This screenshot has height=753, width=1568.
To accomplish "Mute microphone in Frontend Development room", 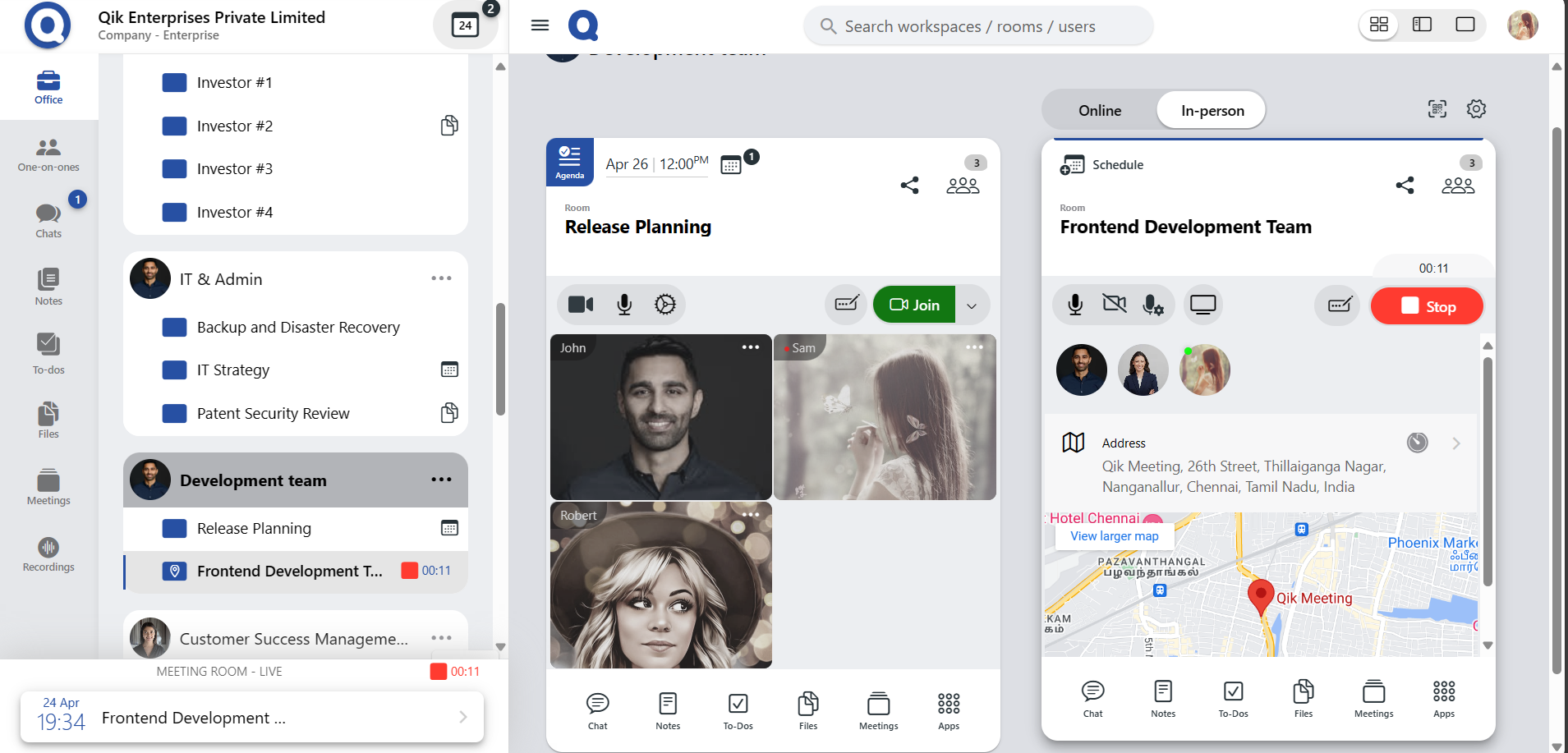I will click(1074, 305).
